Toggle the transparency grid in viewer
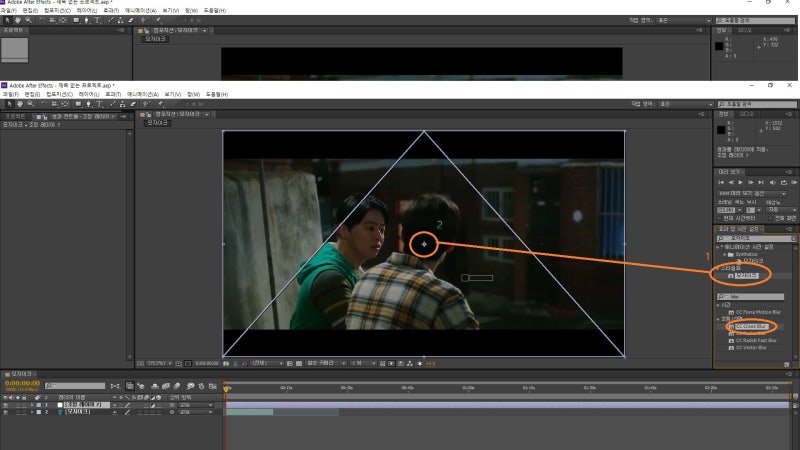This screenshot has height=450, width=800. [298, 363]
